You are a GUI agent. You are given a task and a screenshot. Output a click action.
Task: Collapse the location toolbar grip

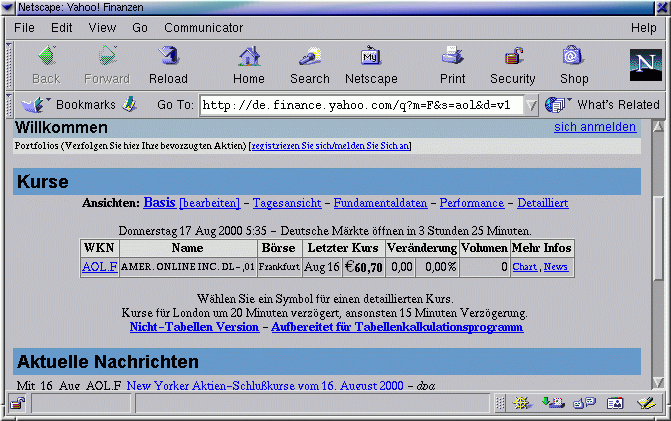pyautogui.click(x=9, y=105)
